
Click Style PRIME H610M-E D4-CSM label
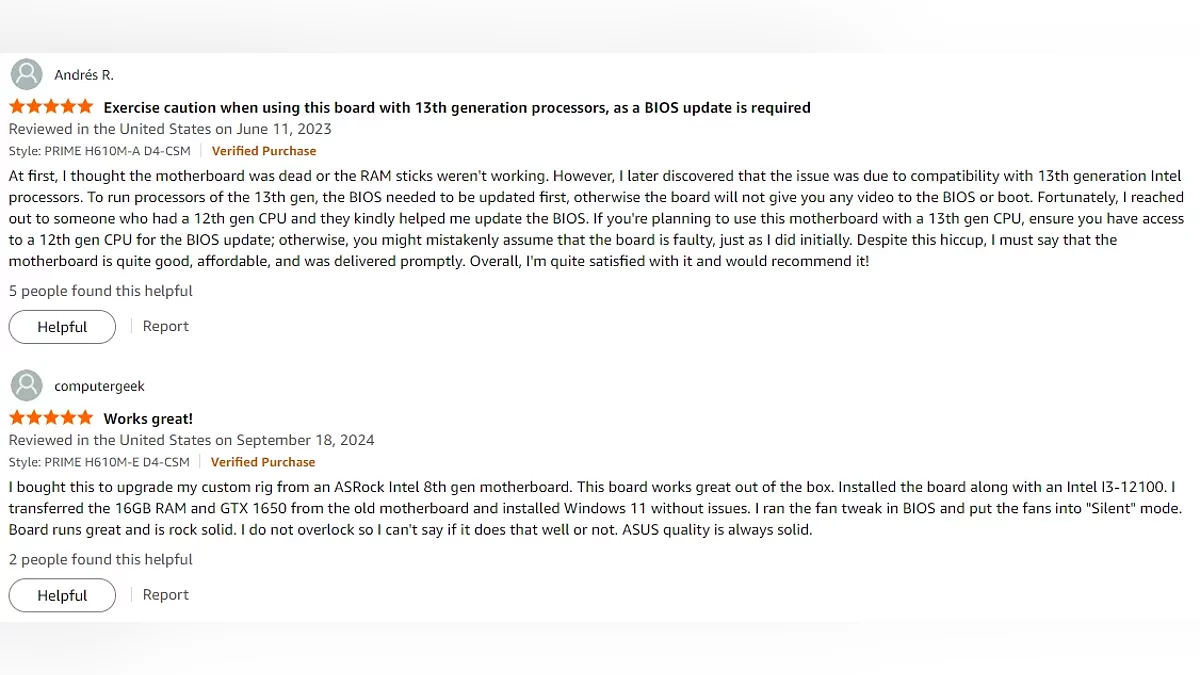[99, 462]
